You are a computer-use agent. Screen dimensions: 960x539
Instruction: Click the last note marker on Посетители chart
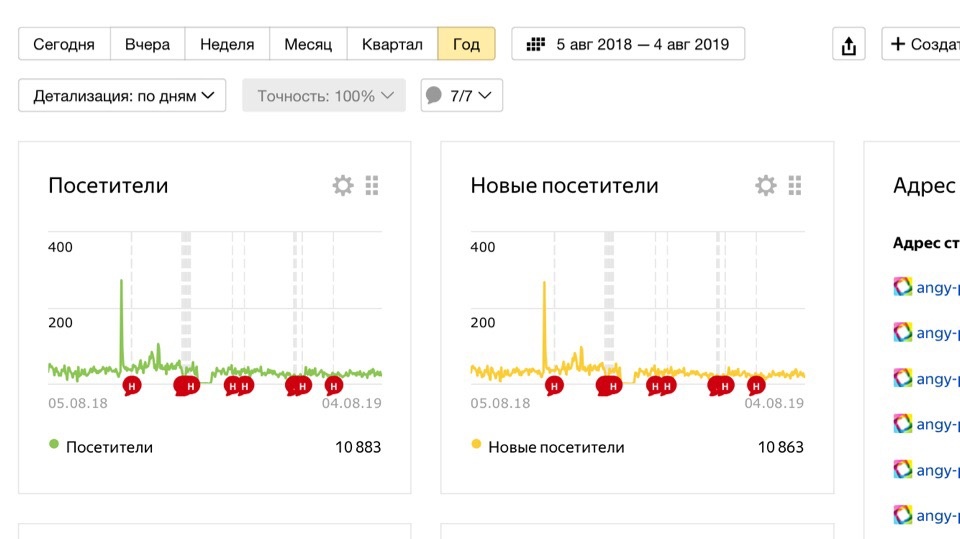tap(334, 386)
